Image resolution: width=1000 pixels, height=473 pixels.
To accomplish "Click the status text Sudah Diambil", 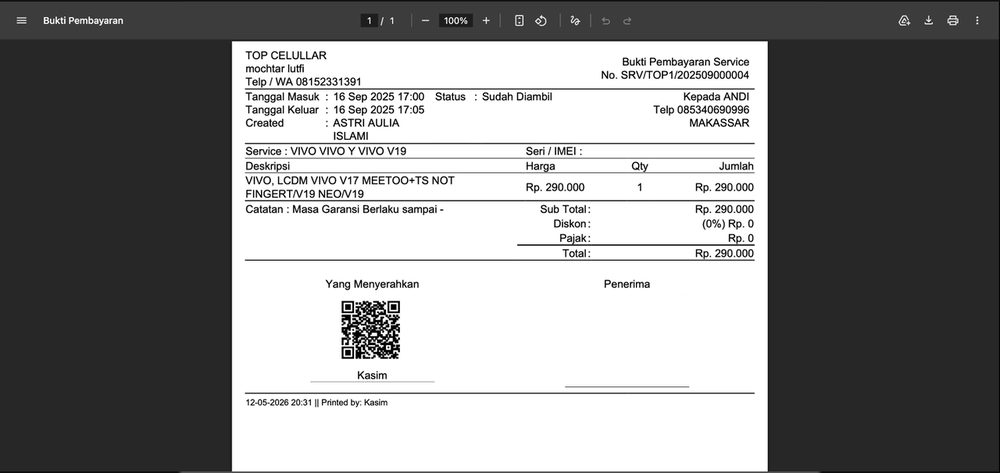I will point(517,97).
